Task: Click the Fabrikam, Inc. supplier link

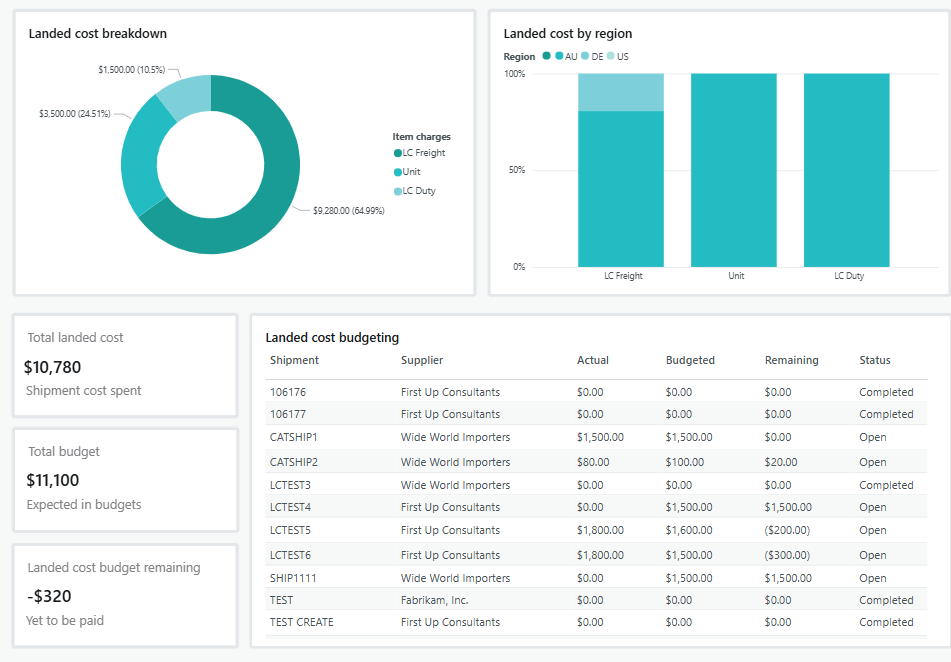Action: tap(433, 599)
